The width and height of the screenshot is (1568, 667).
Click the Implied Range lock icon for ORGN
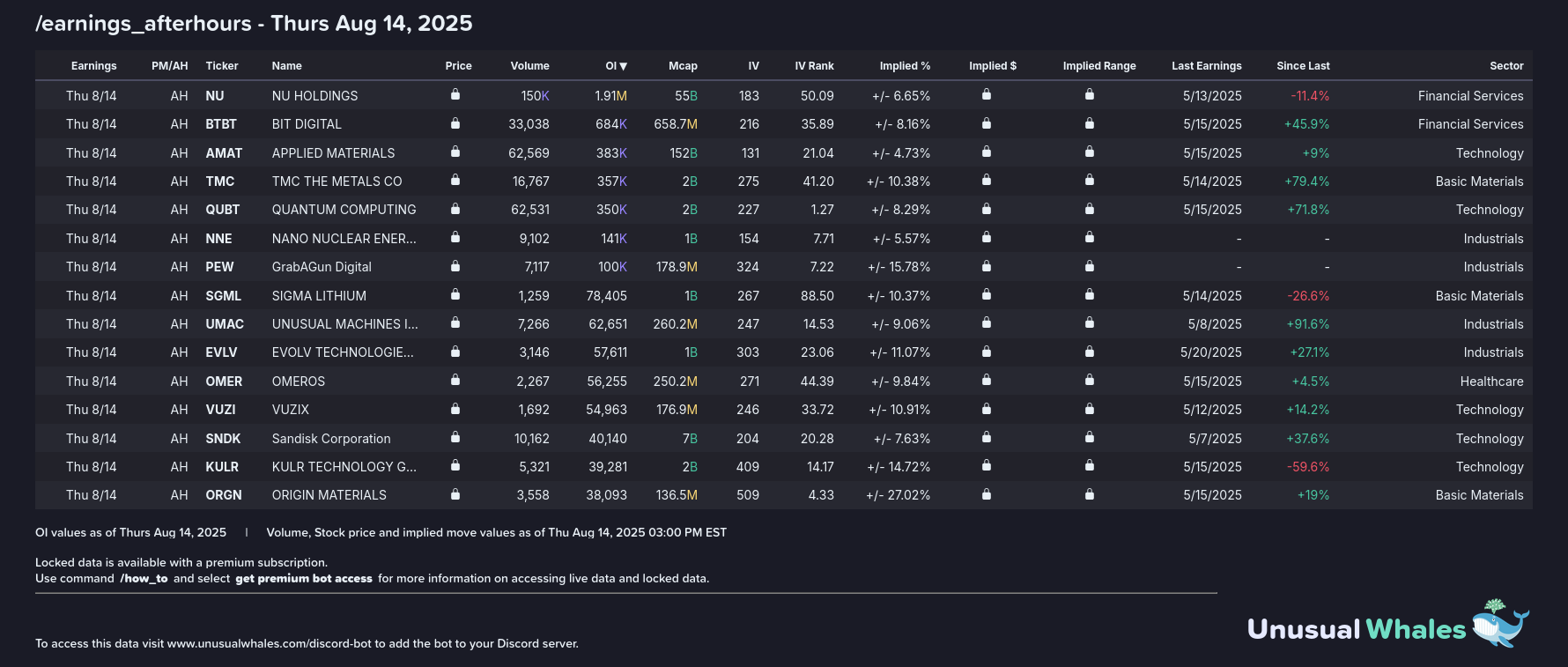tap(1090, 494)
